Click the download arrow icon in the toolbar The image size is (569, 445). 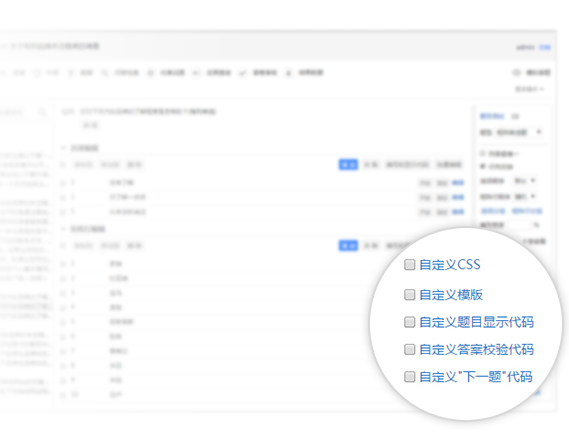pos(288,73)
